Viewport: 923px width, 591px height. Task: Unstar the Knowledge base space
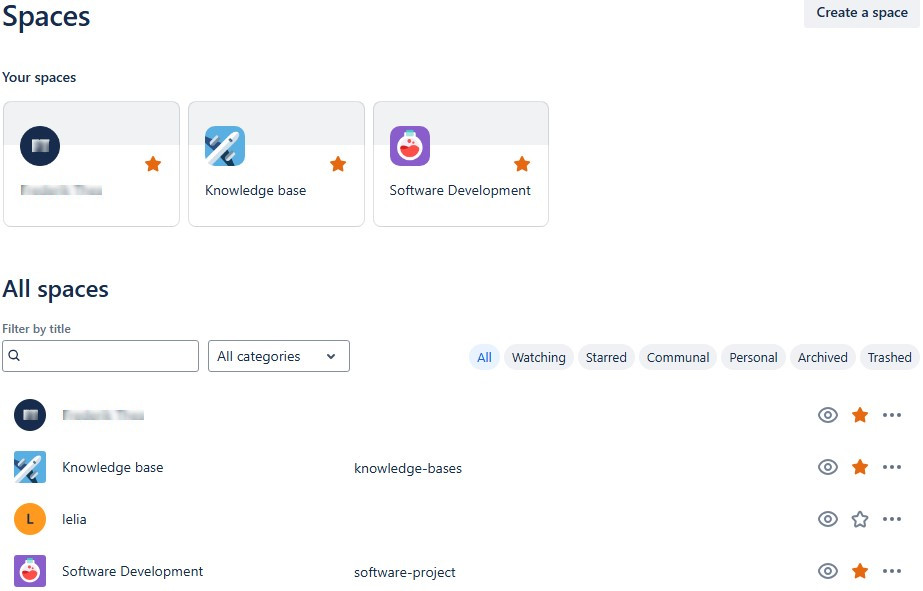pyautogui.click(x=860, y=467)
